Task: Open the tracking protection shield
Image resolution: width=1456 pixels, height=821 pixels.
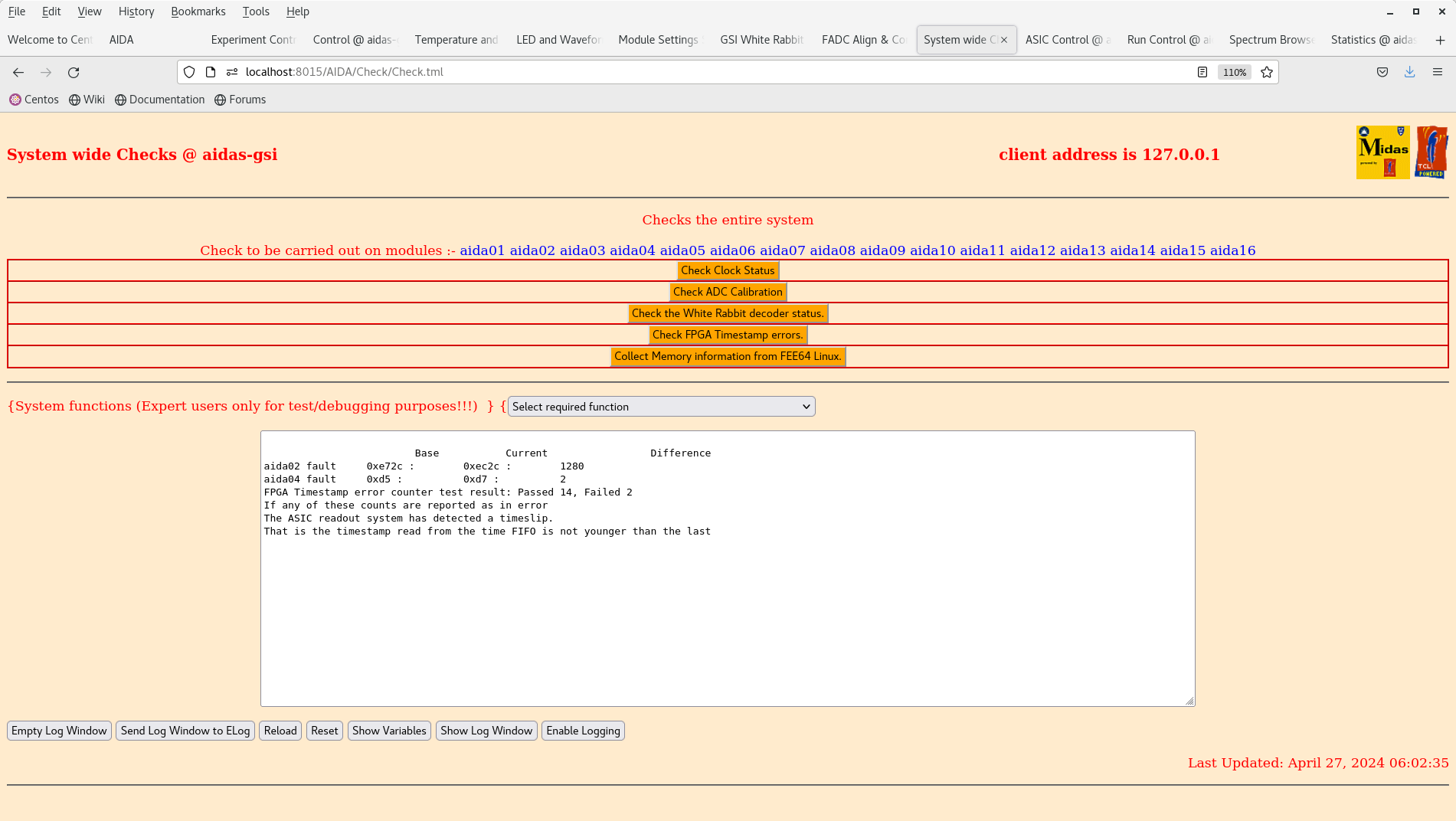Action: (x=189, y=72)
